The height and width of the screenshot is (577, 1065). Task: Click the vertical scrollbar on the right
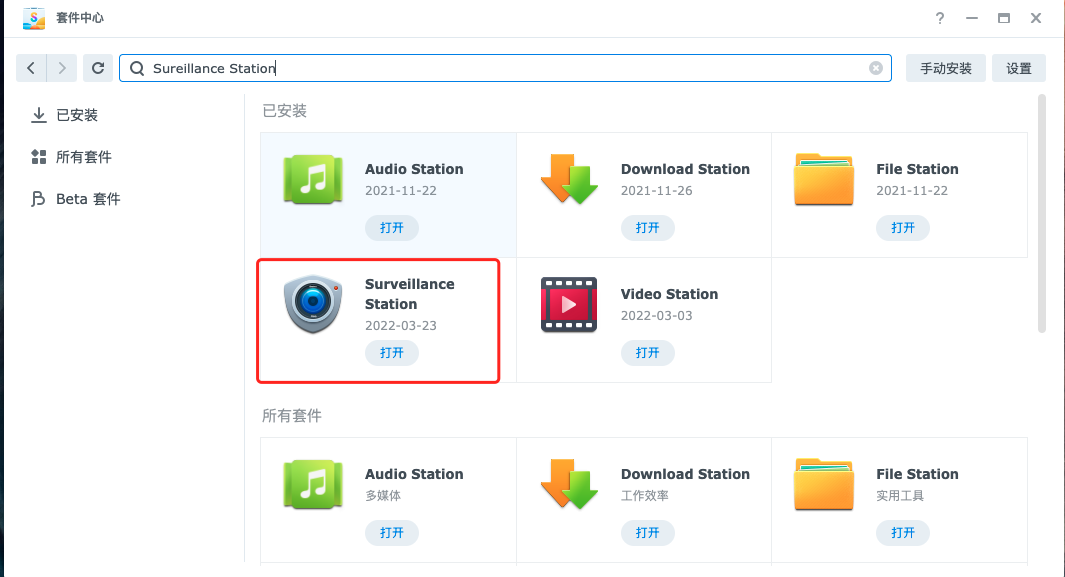pos(1042,214)
